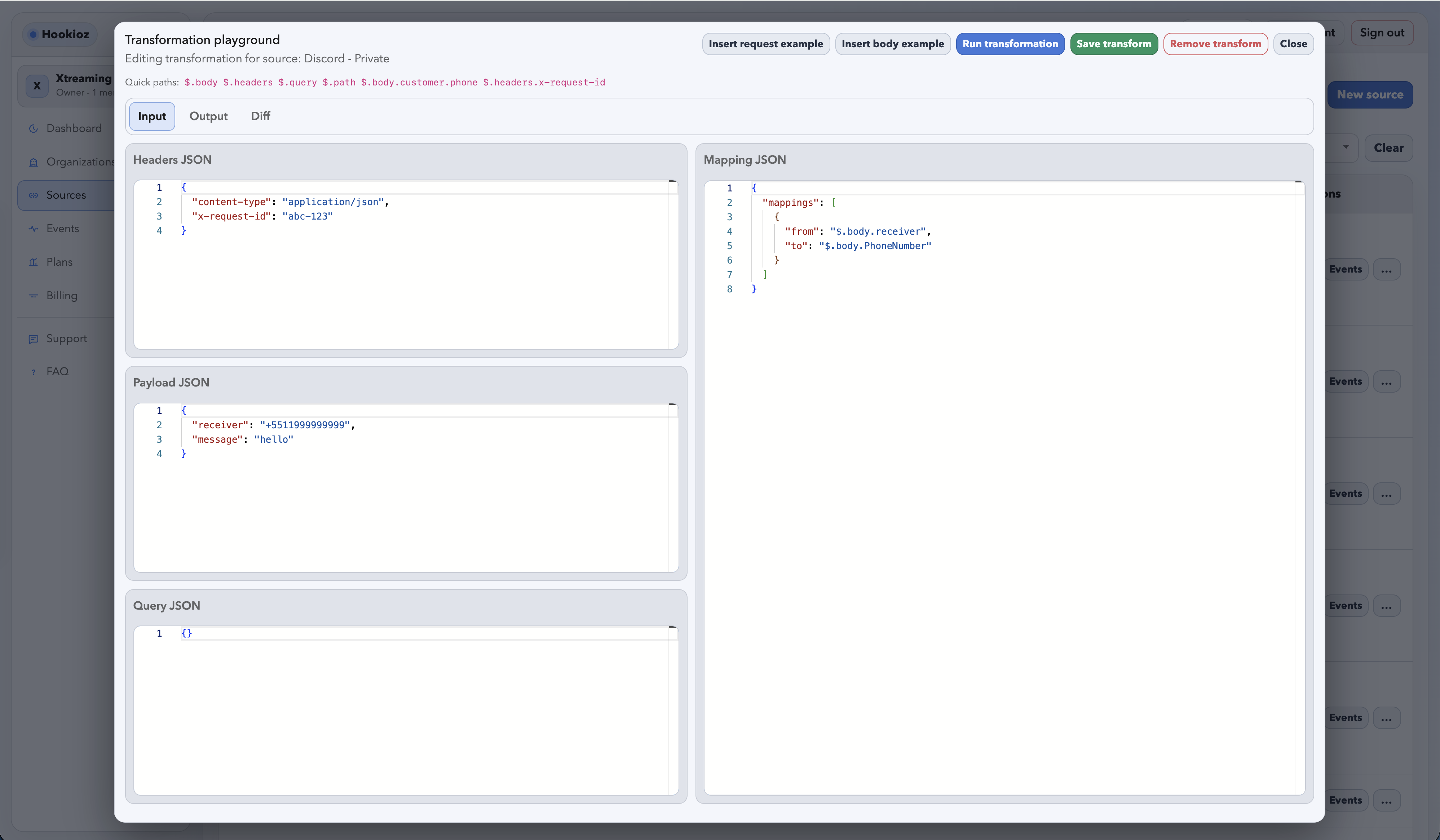
Task: Click the Organizations building icon
Action: pos(33,162)
